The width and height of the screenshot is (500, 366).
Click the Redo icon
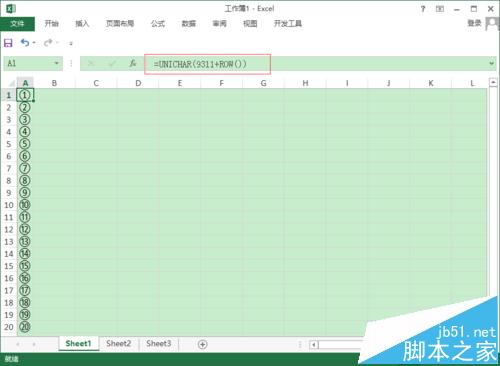(x=48, y=43)
